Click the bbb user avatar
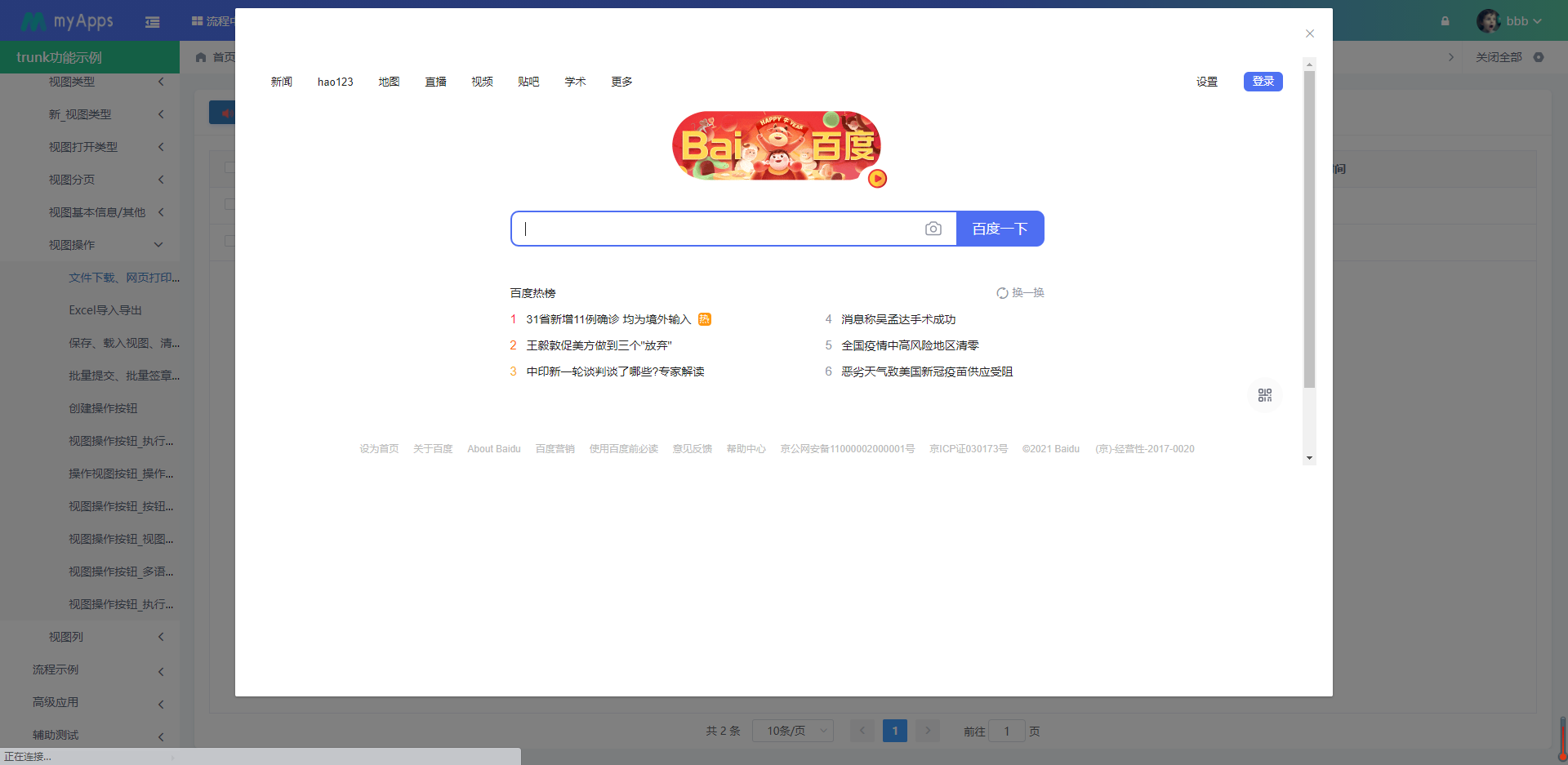This screenshot has height=765, width=1568. pos(1488,21)
